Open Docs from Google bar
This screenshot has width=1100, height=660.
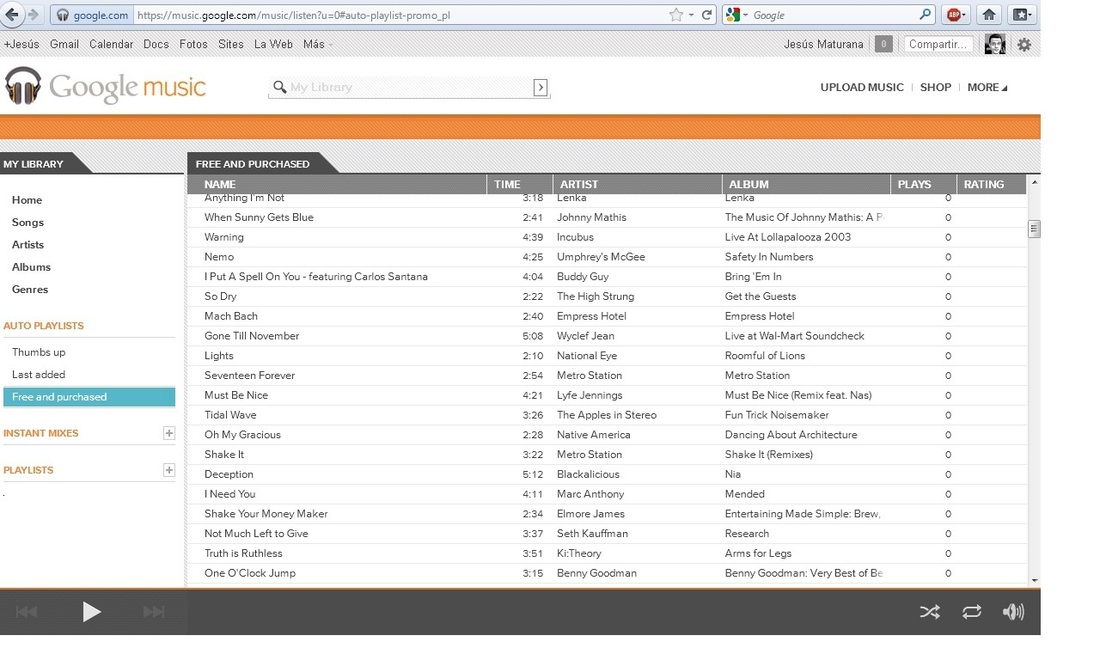pos(156,44)
